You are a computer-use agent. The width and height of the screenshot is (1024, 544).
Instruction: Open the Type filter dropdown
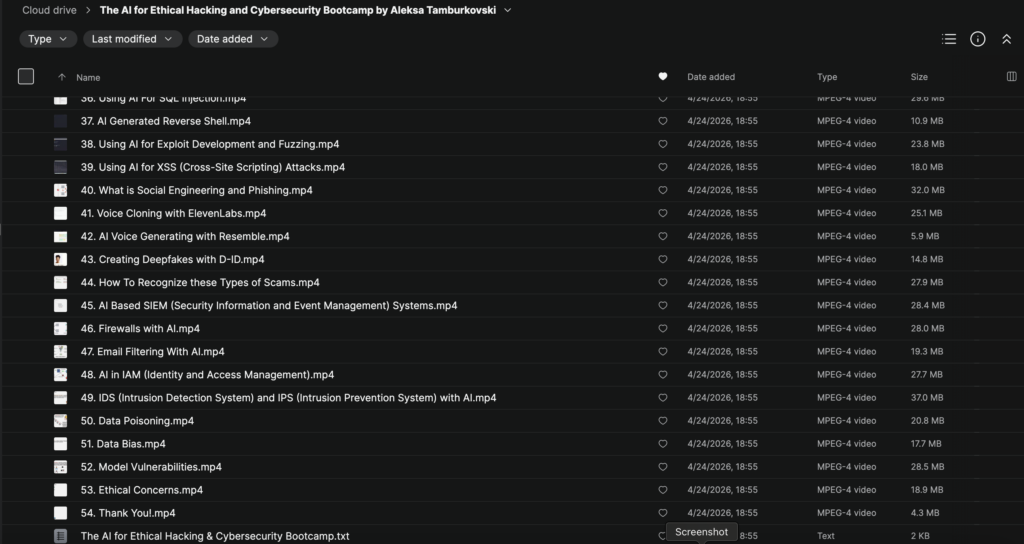48,39
